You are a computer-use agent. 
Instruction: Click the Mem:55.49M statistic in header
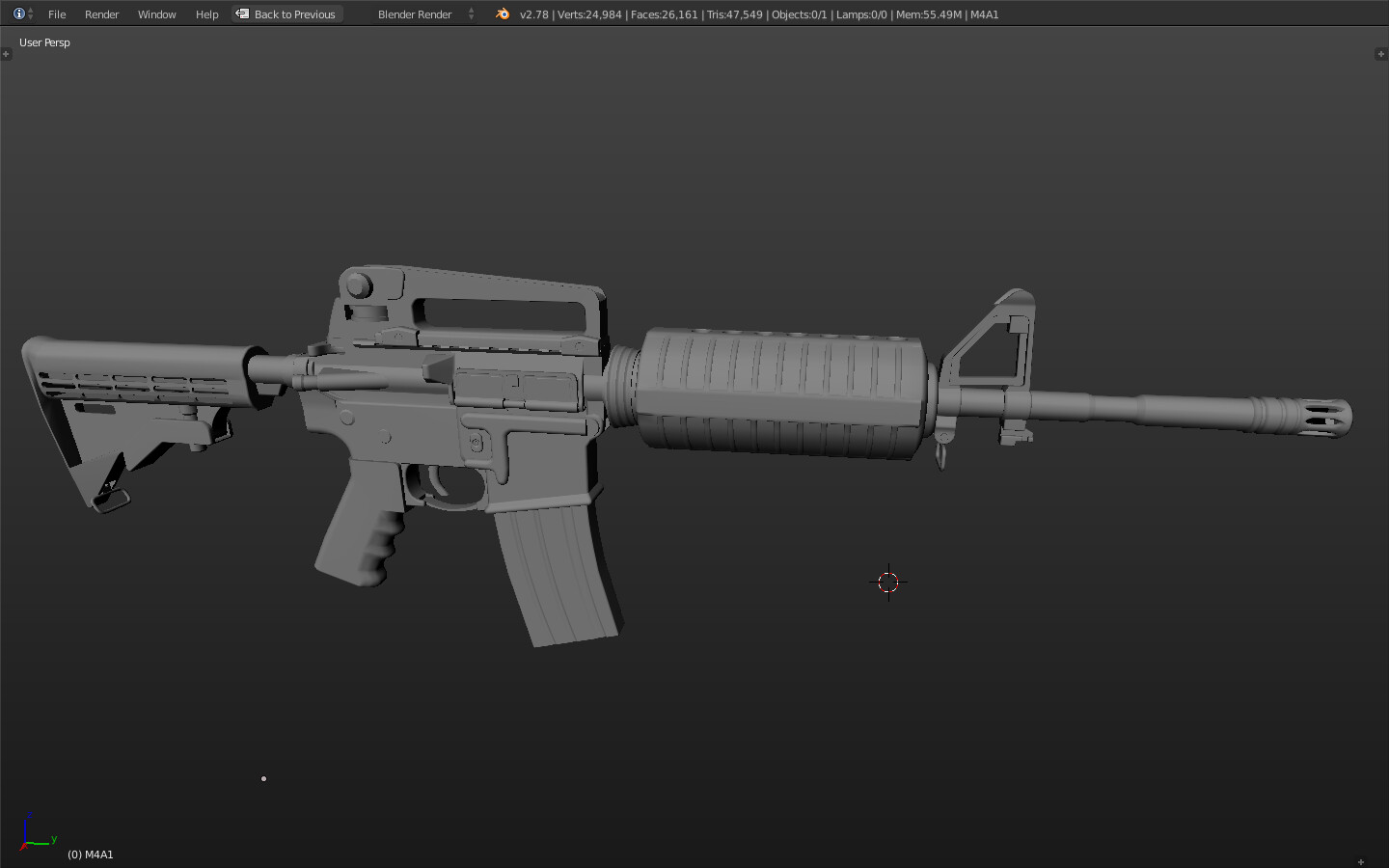point(928,14)
